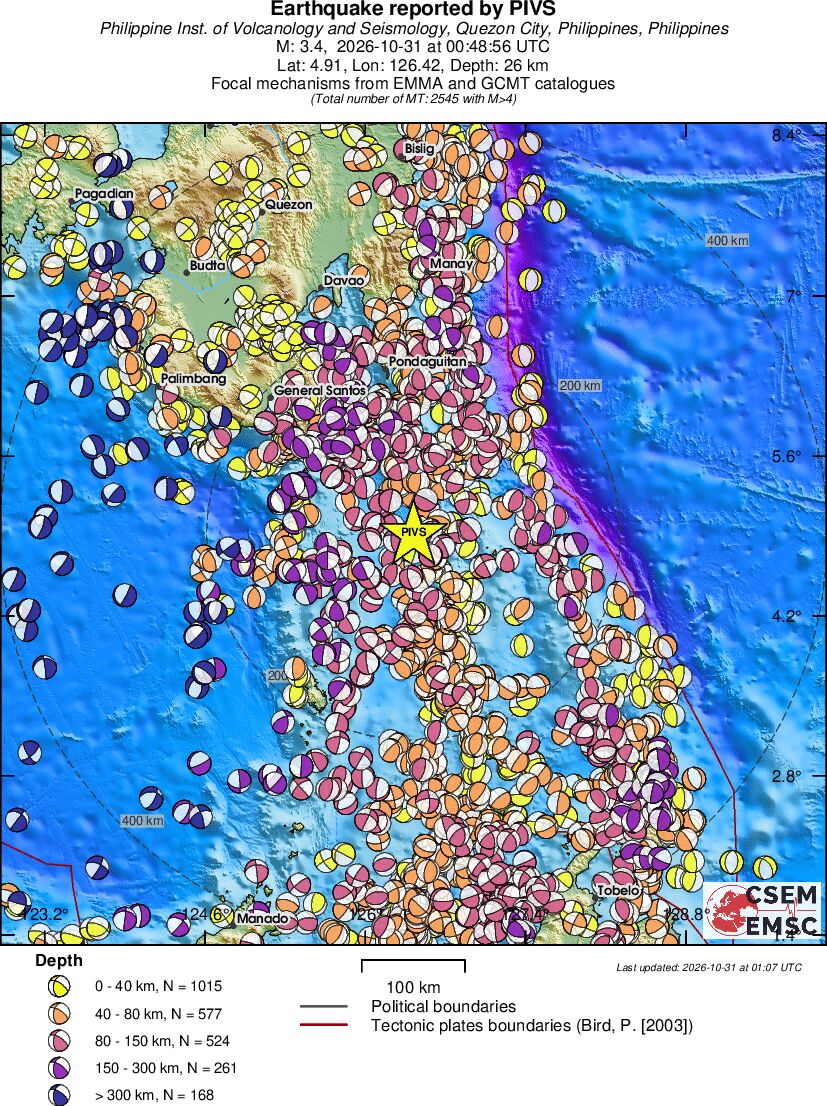
Task: Click the yellow PIVS epicenter star
Action: coord(414,532)
